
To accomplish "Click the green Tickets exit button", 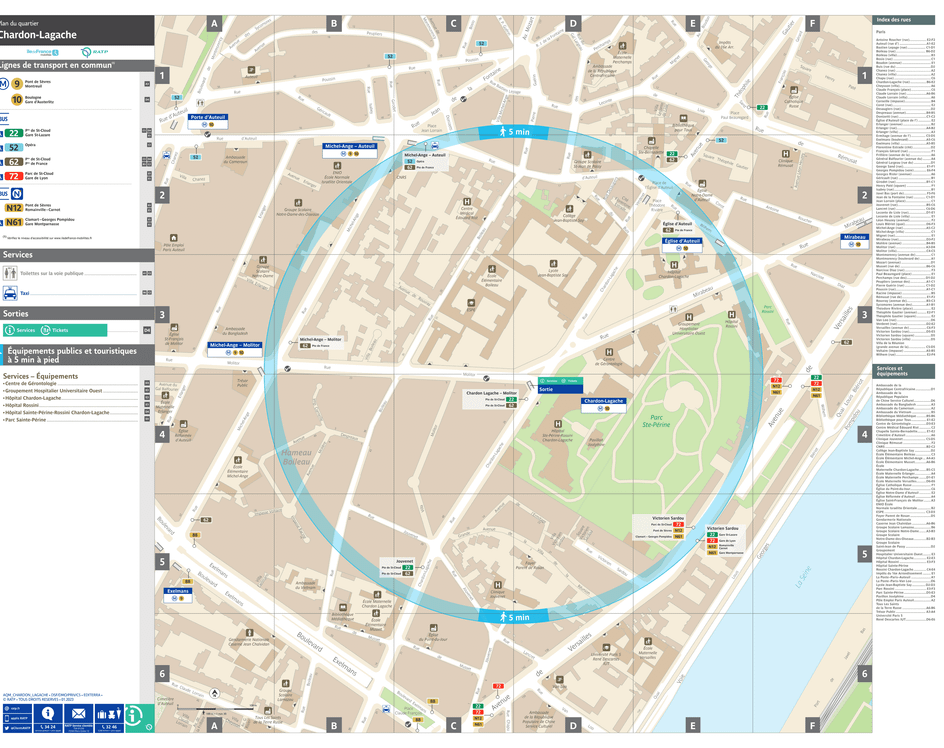I will pos(58,330).
